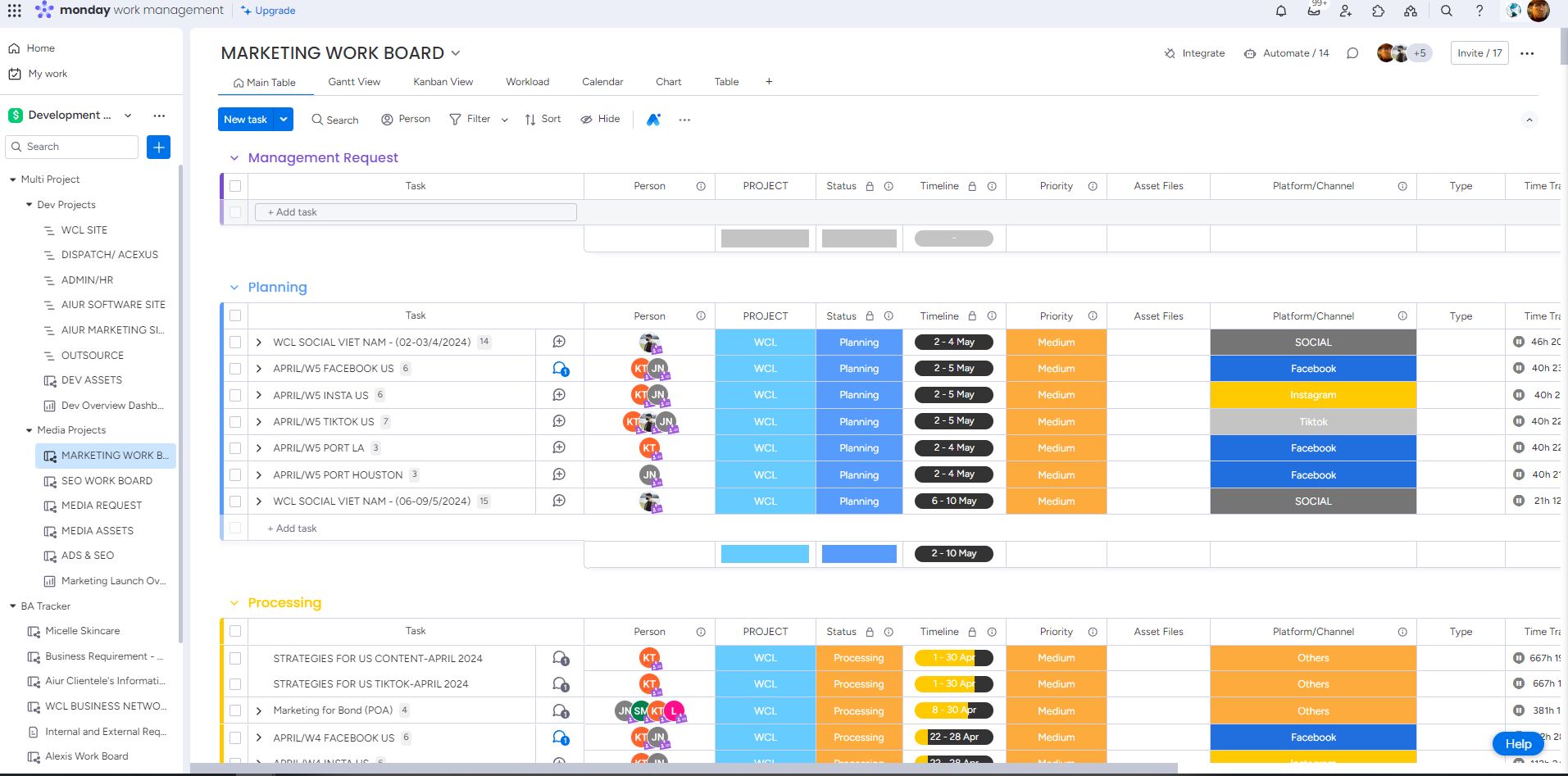Open the Integrate option
The image size is (1568, 776).
(1194, 53)
